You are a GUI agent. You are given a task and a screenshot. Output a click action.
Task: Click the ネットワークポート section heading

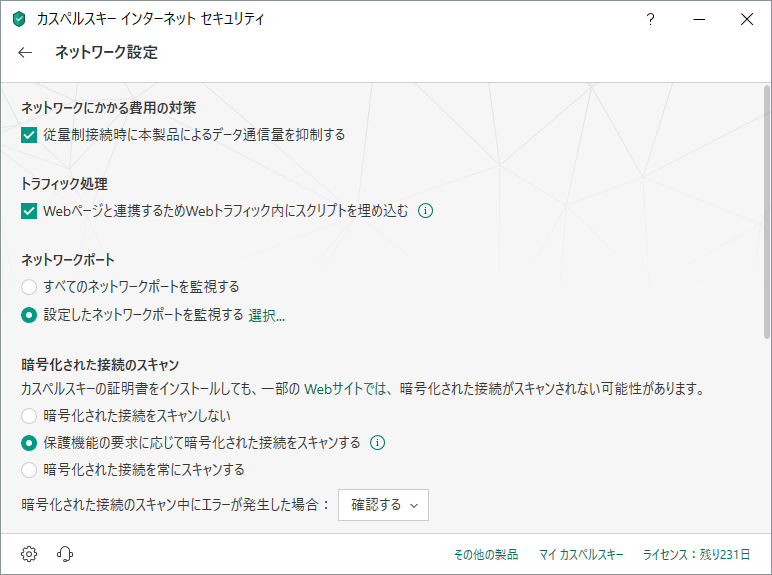pos(68,260)
